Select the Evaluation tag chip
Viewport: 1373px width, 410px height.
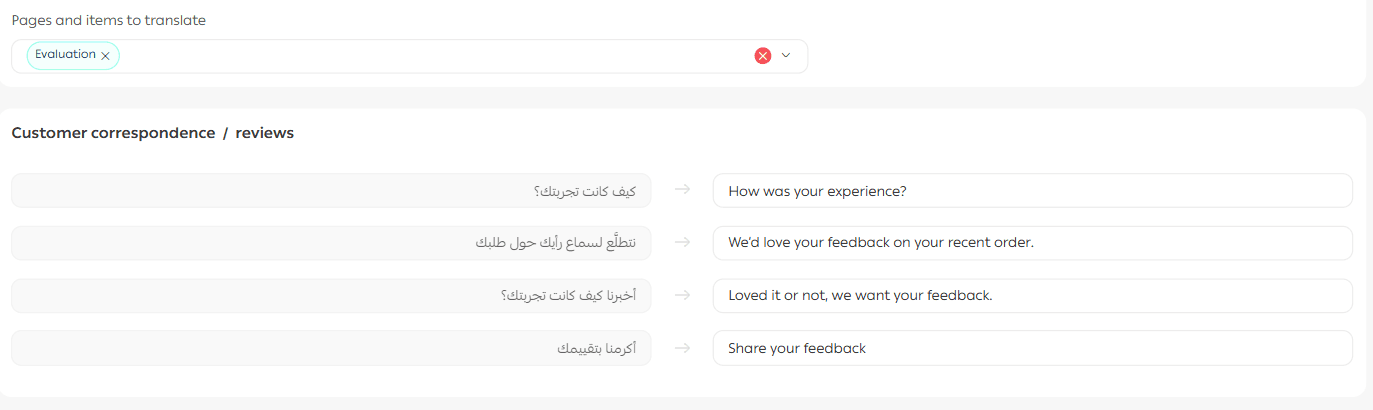(x=65, y=55)
